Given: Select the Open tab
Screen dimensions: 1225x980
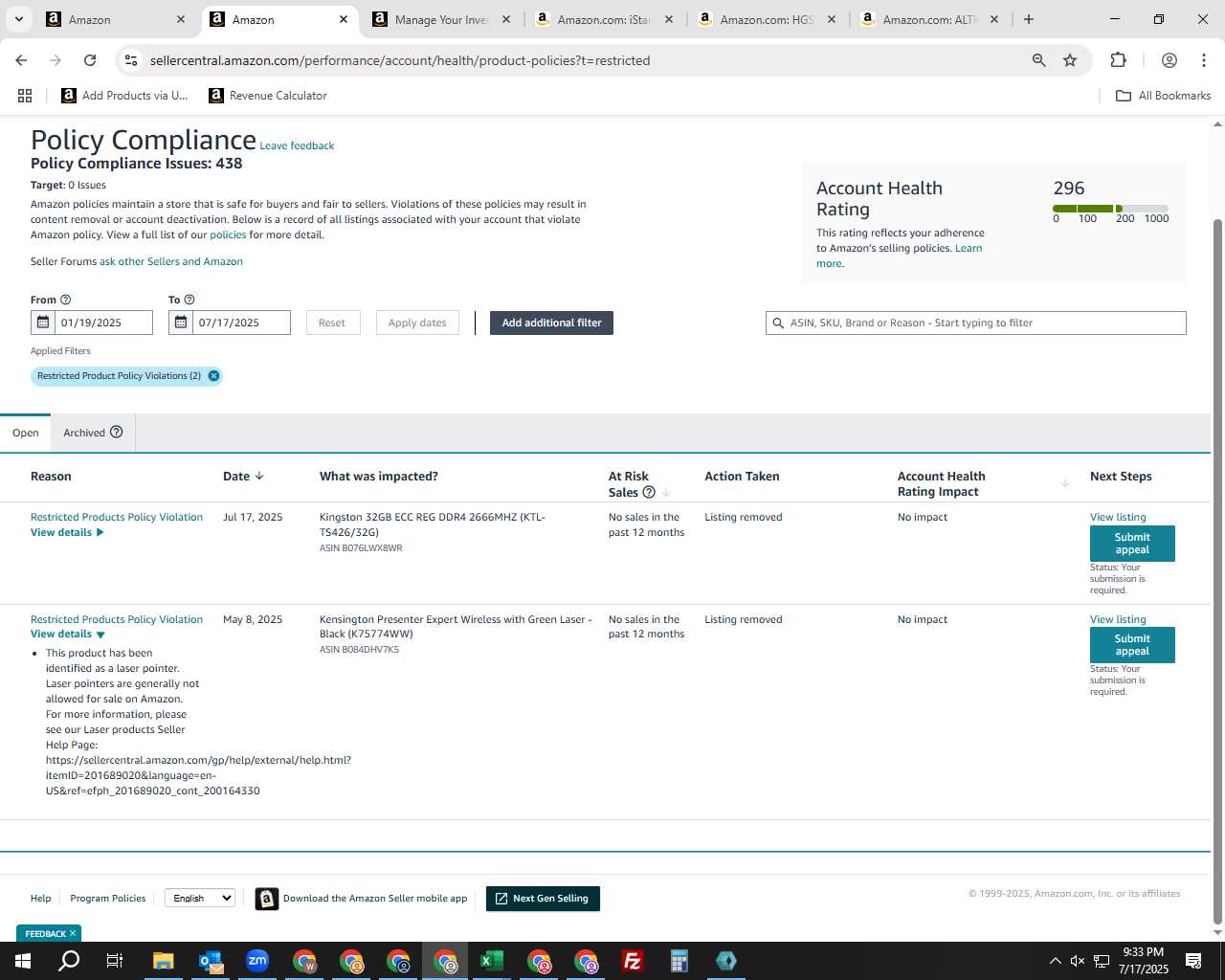Looking at the screenshot, I should (x=26, y=433).
